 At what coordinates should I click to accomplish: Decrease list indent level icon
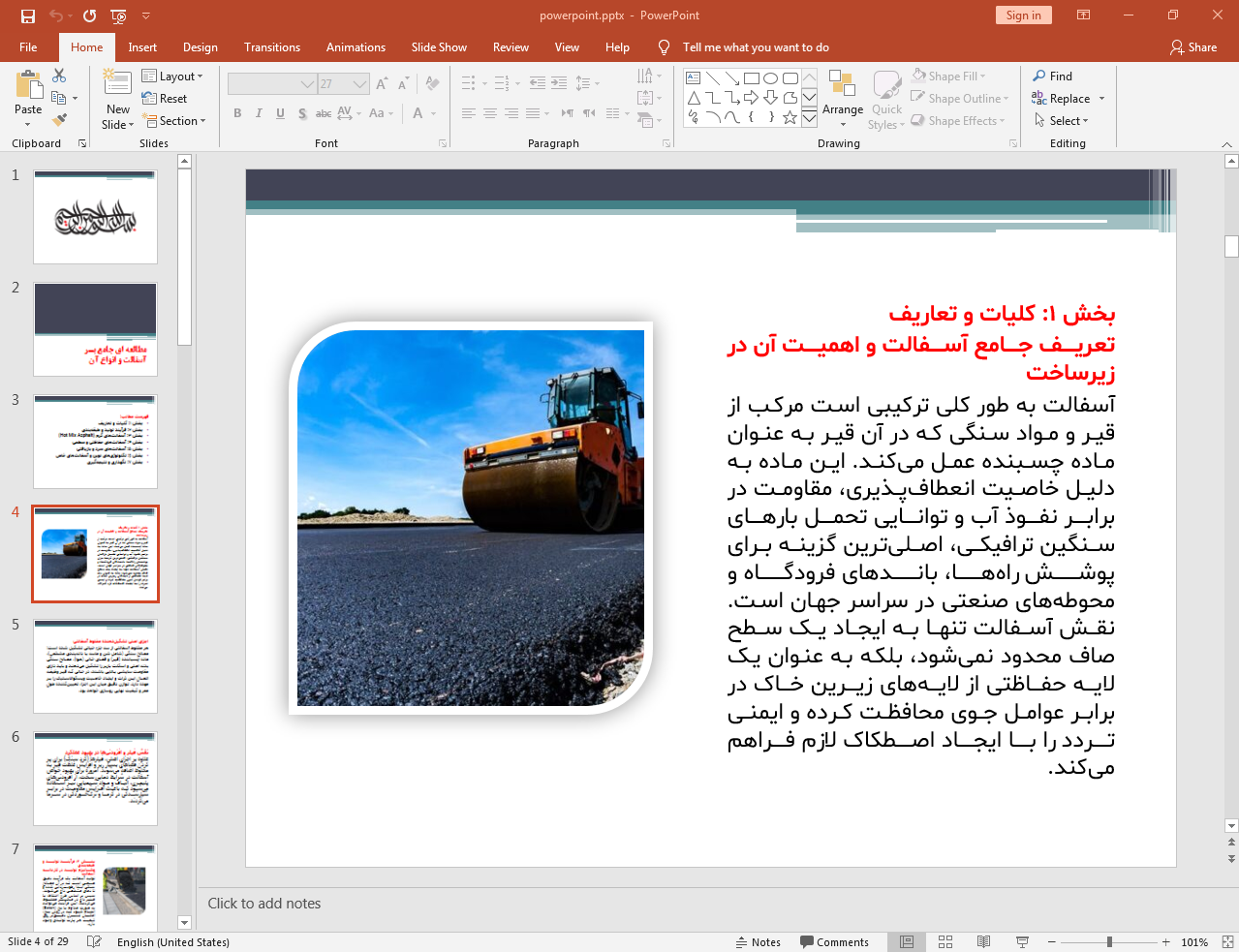[538, 83]
